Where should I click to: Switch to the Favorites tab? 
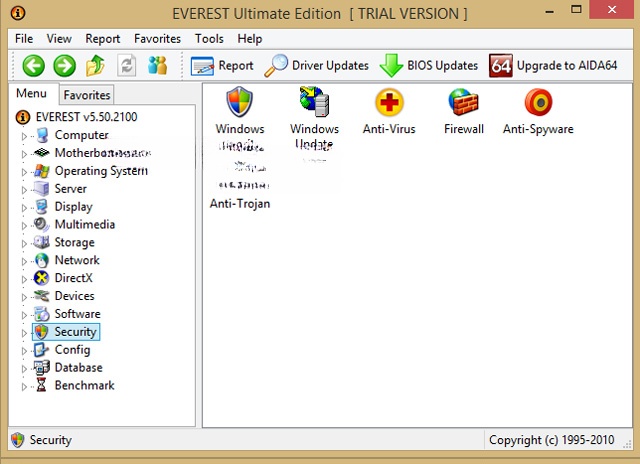tap(87, 95)
